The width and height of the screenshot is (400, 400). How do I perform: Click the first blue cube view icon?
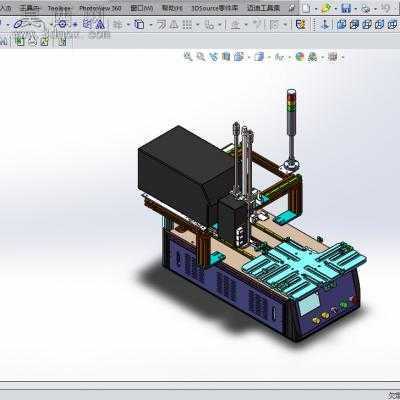[341, 24]
